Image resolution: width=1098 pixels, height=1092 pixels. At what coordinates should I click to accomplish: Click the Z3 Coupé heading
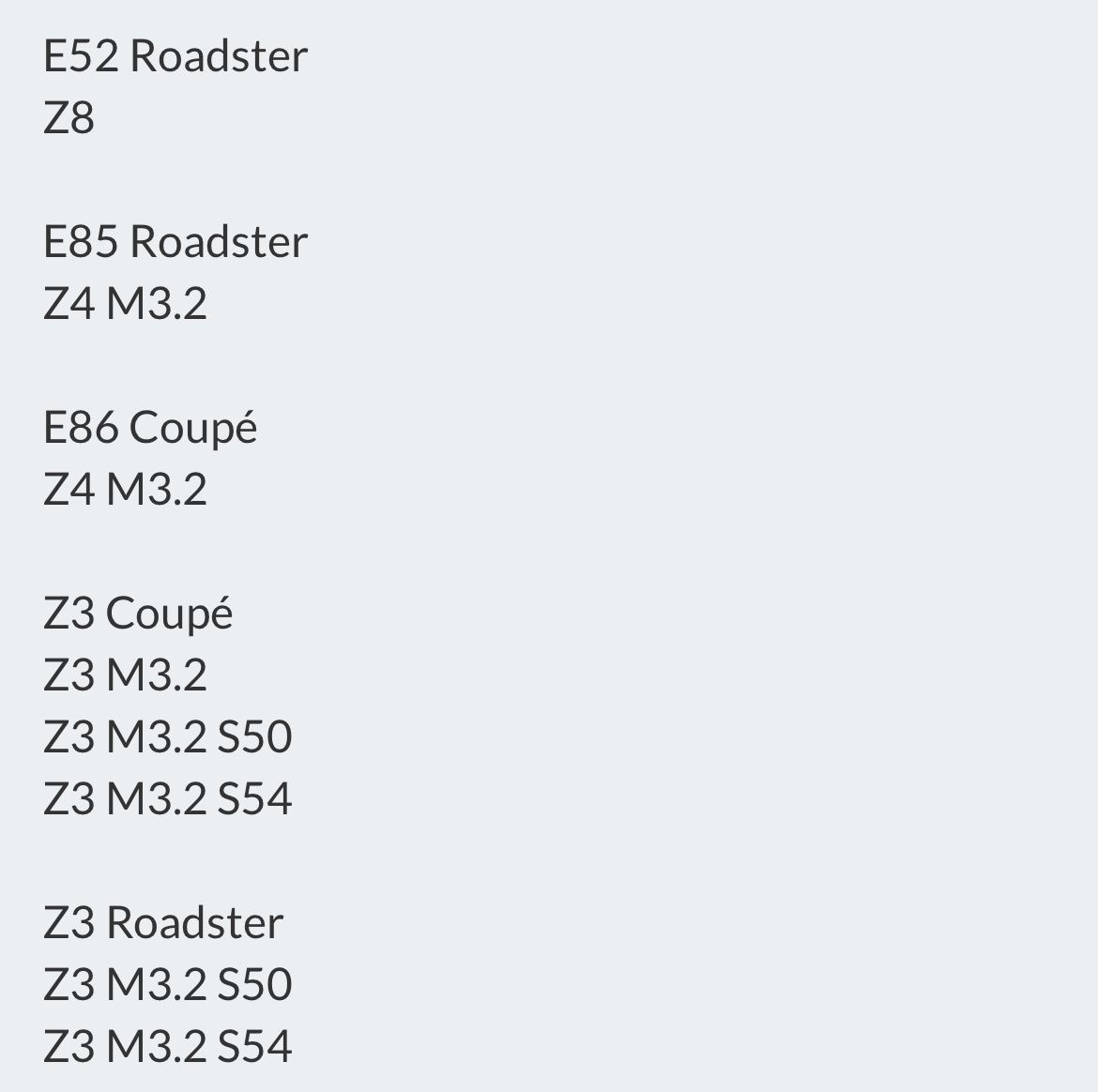pos(138,614)
